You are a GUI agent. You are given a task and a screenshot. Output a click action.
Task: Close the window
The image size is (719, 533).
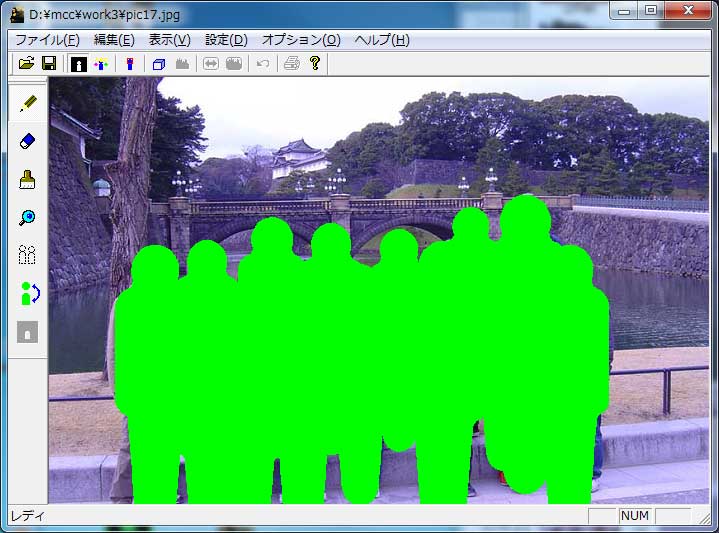[688, 10]
